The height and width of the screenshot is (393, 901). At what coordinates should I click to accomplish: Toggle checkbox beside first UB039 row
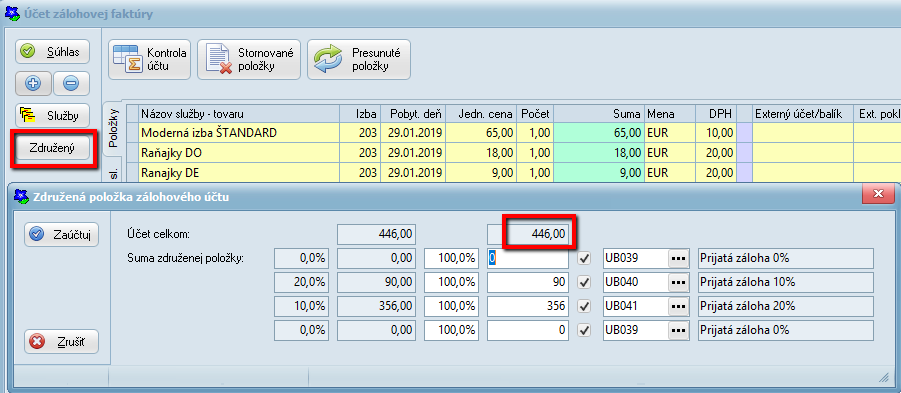click(x=585, y=259)
